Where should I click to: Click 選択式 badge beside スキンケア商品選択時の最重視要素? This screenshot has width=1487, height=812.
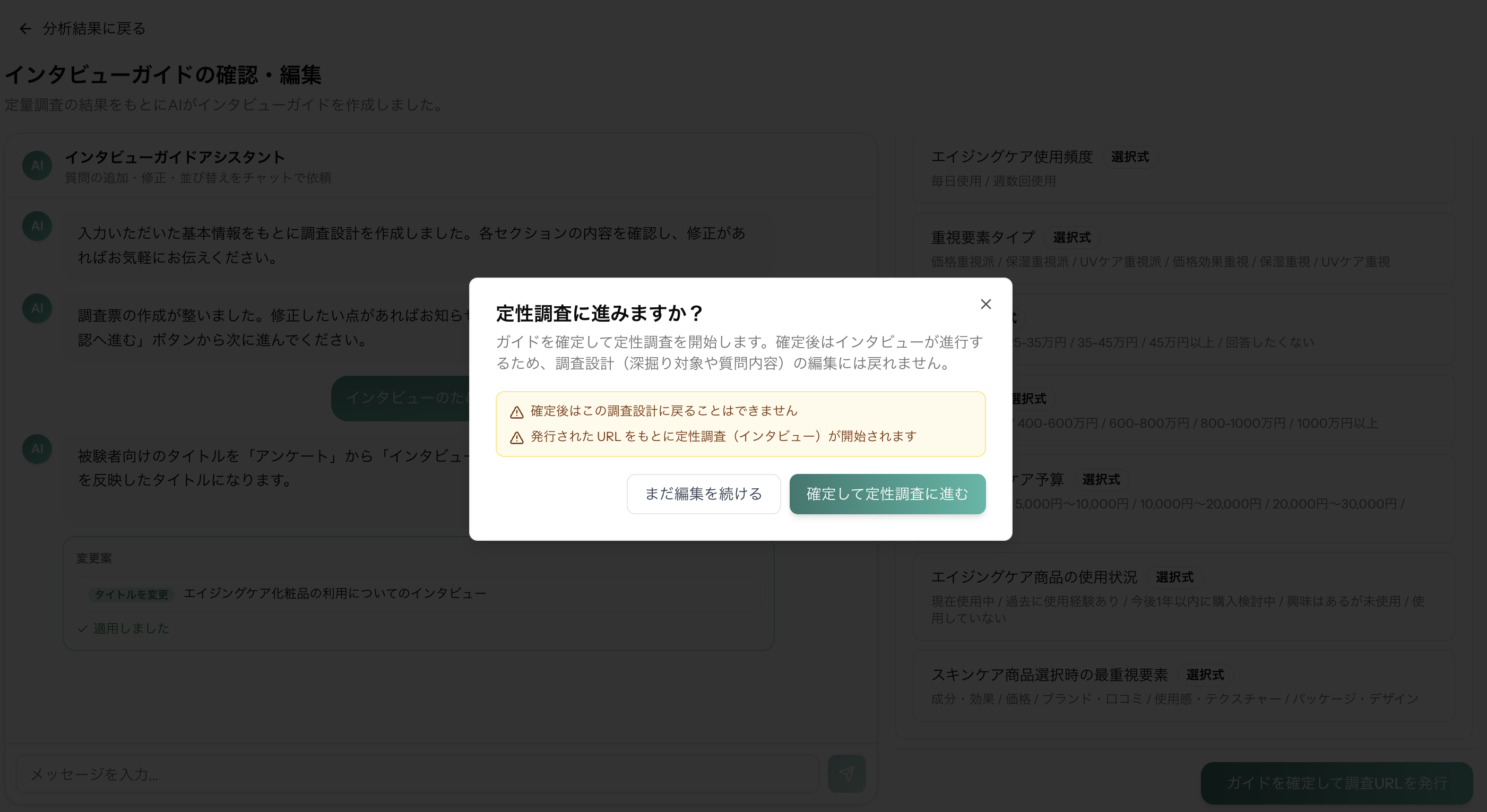pos(1205,675)
